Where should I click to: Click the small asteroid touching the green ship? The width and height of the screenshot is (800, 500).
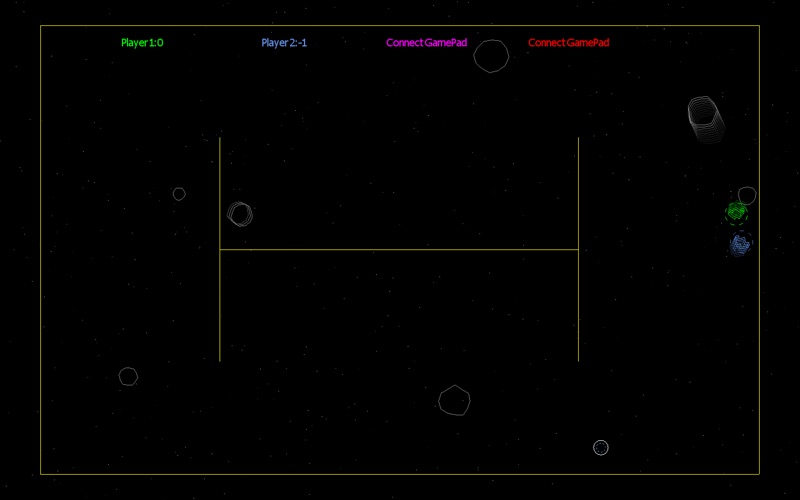747,195
